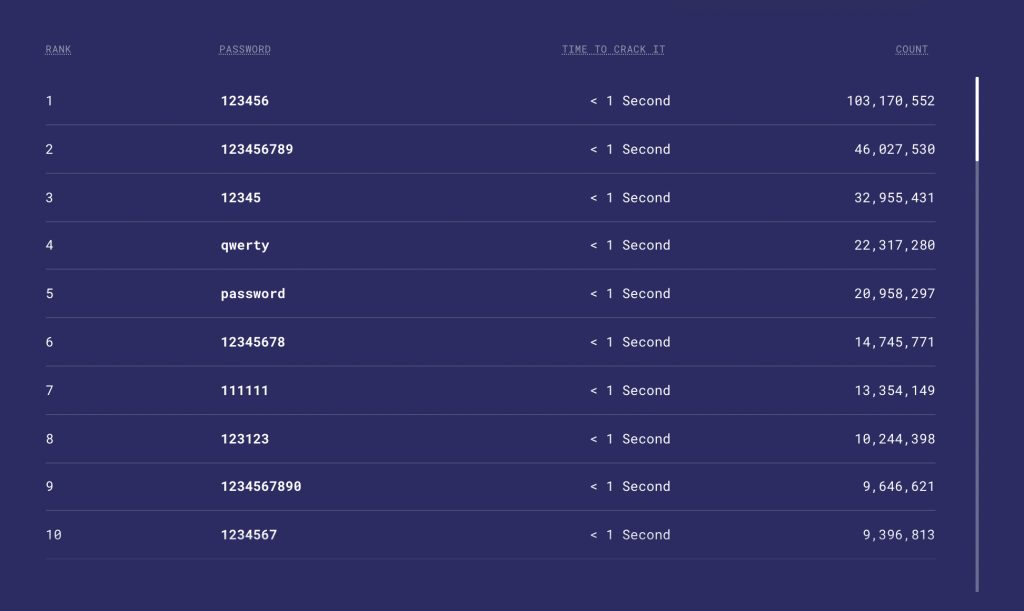
Task: Click the 111111 password entry
Action: tap(245, 391)
